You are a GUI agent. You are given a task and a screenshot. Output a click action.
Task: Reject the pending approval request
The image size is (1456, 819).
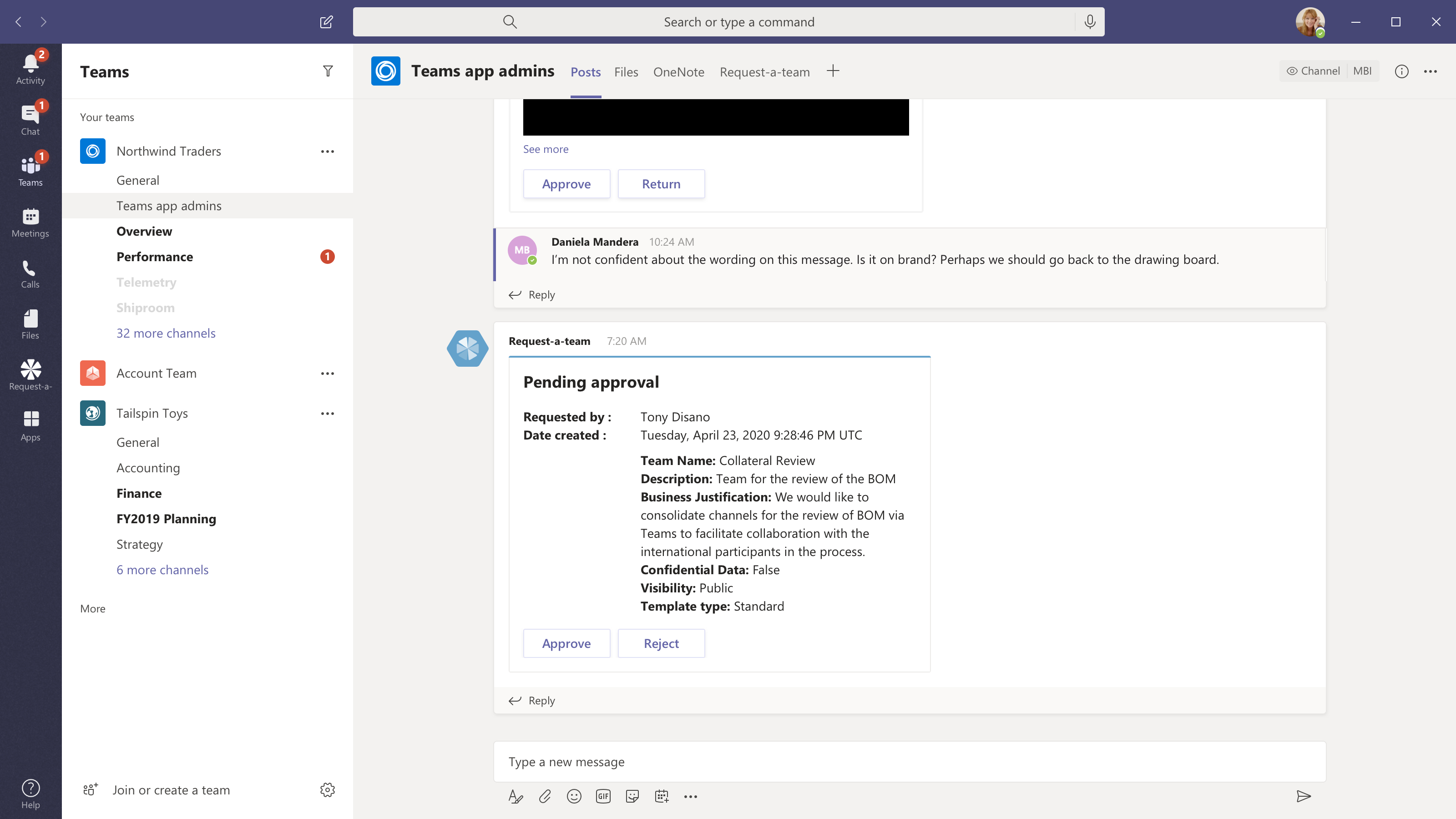661,643
